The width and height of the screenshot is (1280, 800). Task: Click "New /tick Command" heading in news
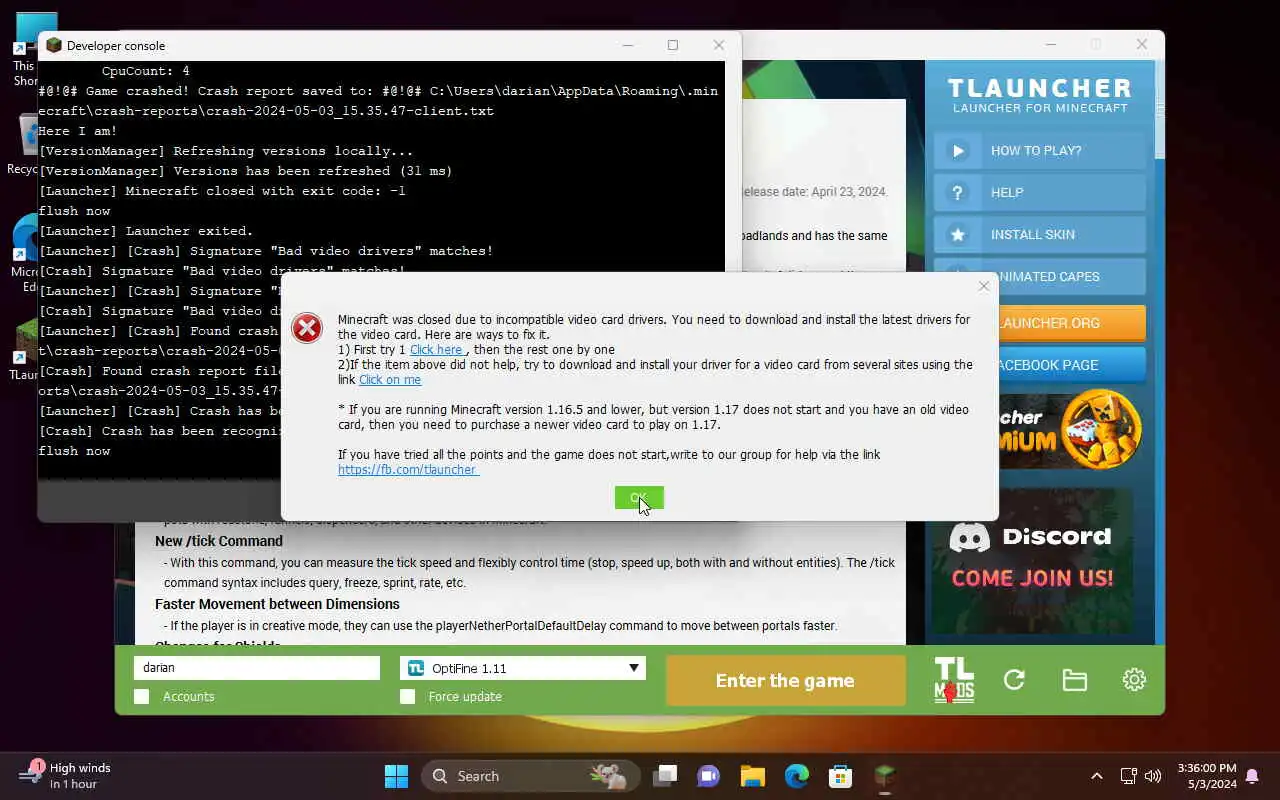[219, 541]
